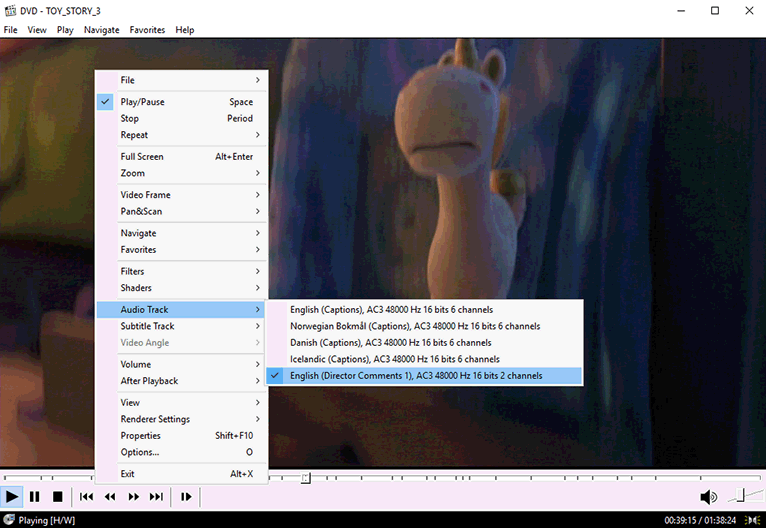Open the Volume submenu
Screen dimensions: 766x528
tap(182, 364)
